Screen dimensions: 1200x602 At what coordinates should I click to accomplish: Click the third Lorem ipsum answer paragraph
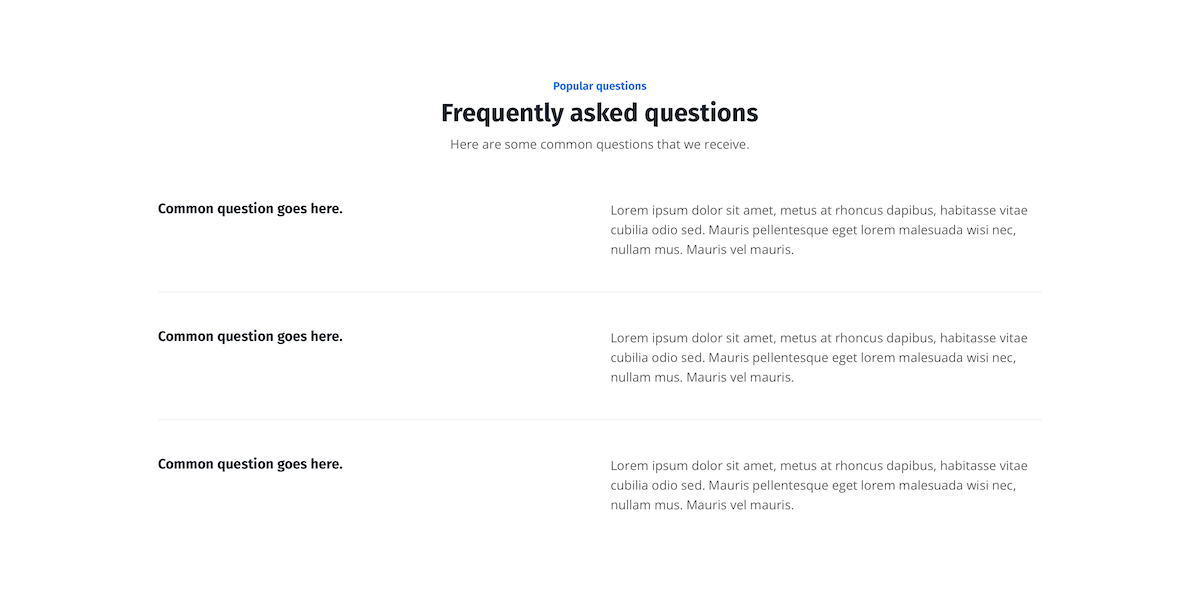point(819,486)
